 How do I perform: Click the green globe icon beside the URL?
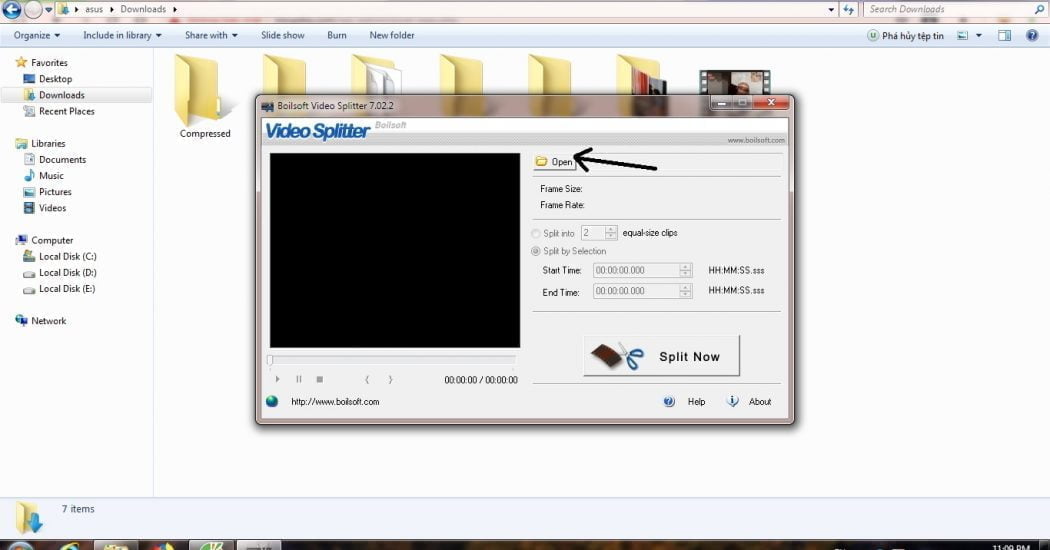point(272,401)
